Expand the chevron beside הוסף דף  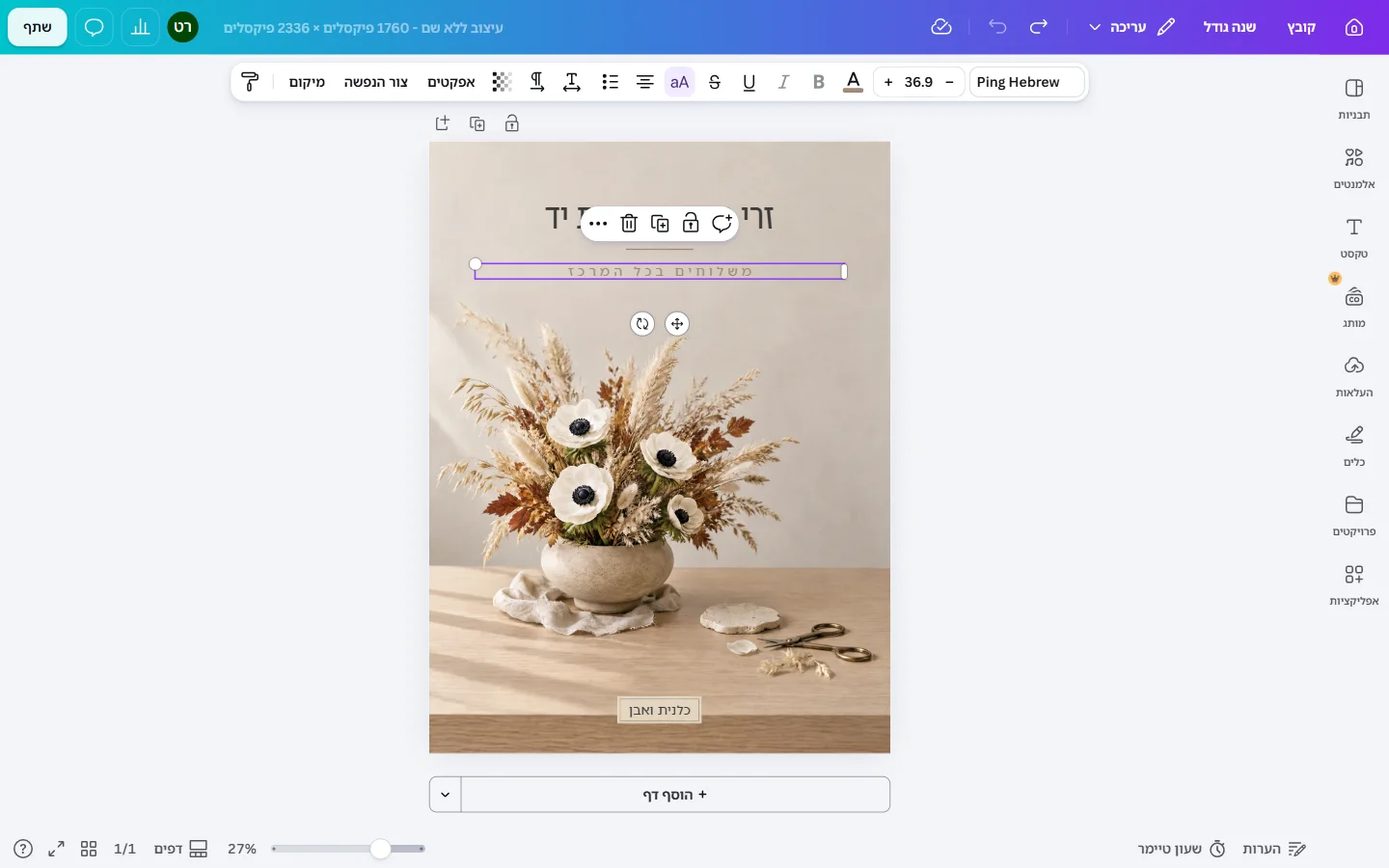445,795
